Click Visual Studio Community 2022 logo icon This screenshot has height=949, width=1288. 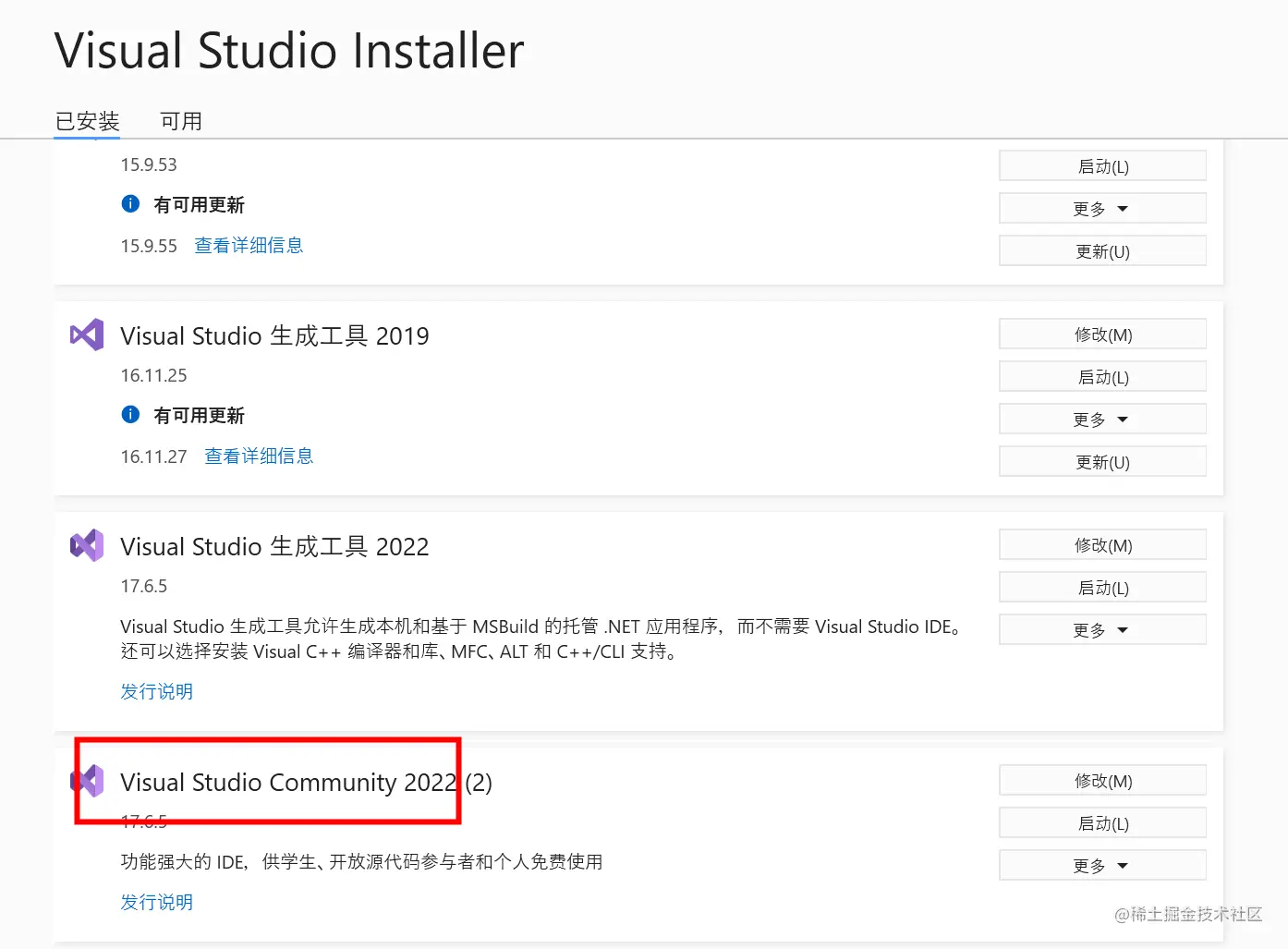[x=89, y=781]
